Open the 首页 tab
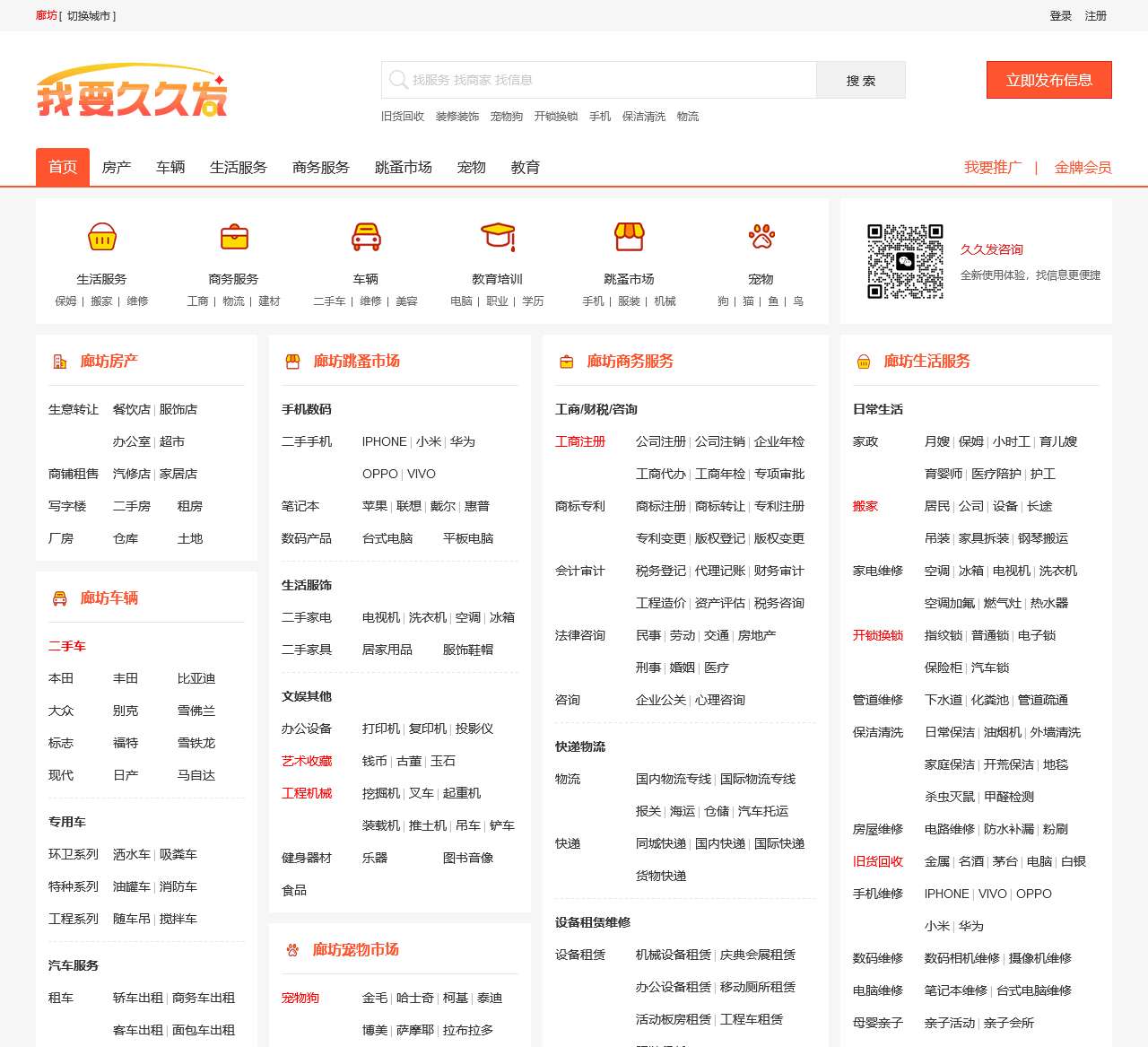Image resolution: width=1148 pixels, height=1047 pixels. (x=63, y=167)
